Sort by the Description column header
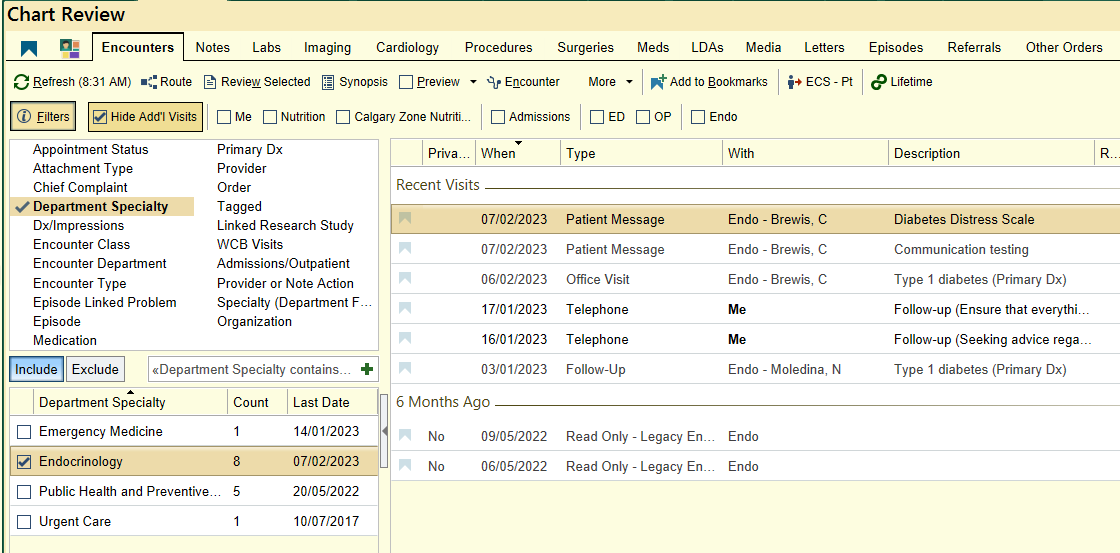Image resolution: width=1120 pixels, height=553 pixels. coord(991,154)
